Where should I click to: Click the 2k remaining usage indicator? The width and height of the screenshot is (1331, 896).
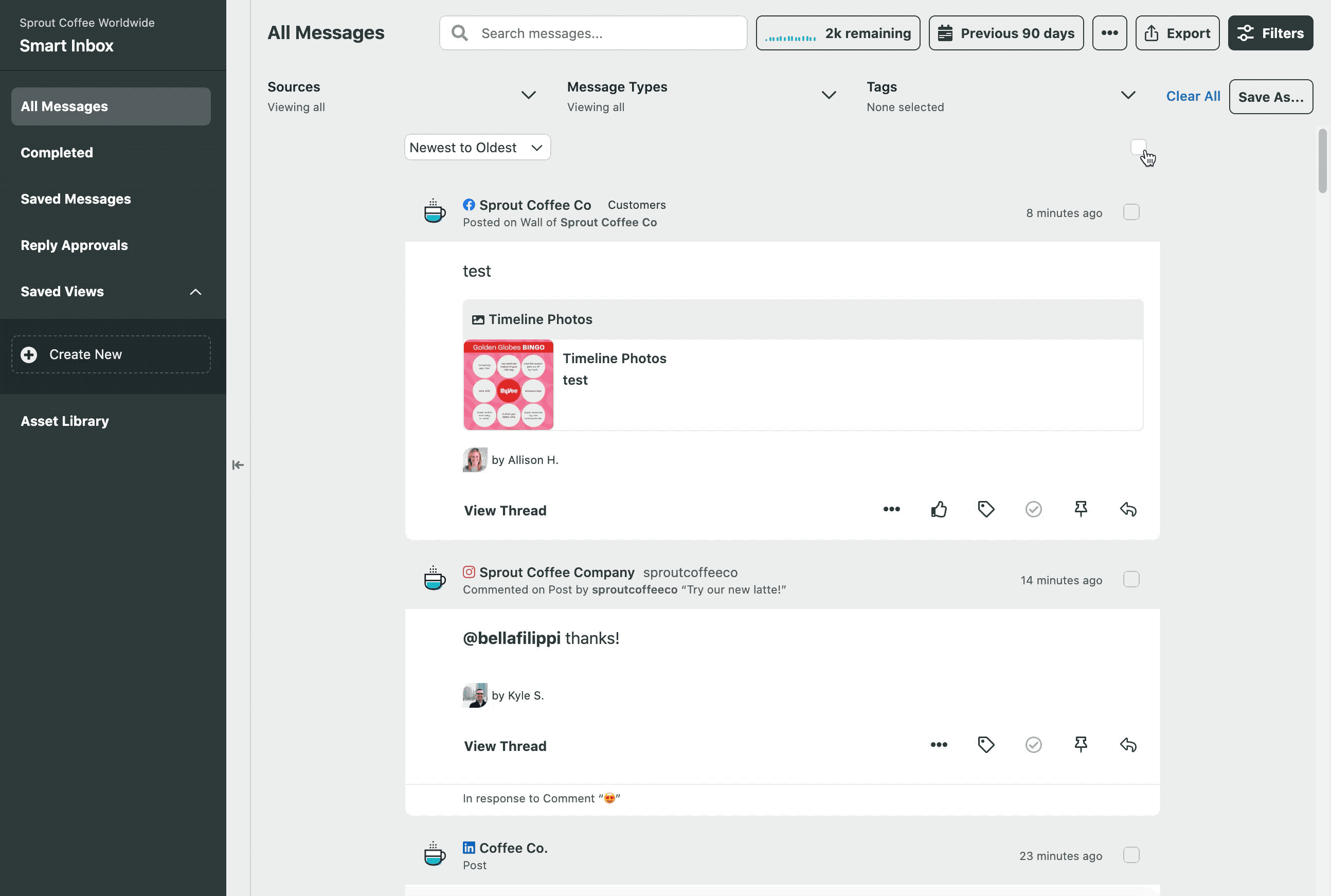pos(837,33)
